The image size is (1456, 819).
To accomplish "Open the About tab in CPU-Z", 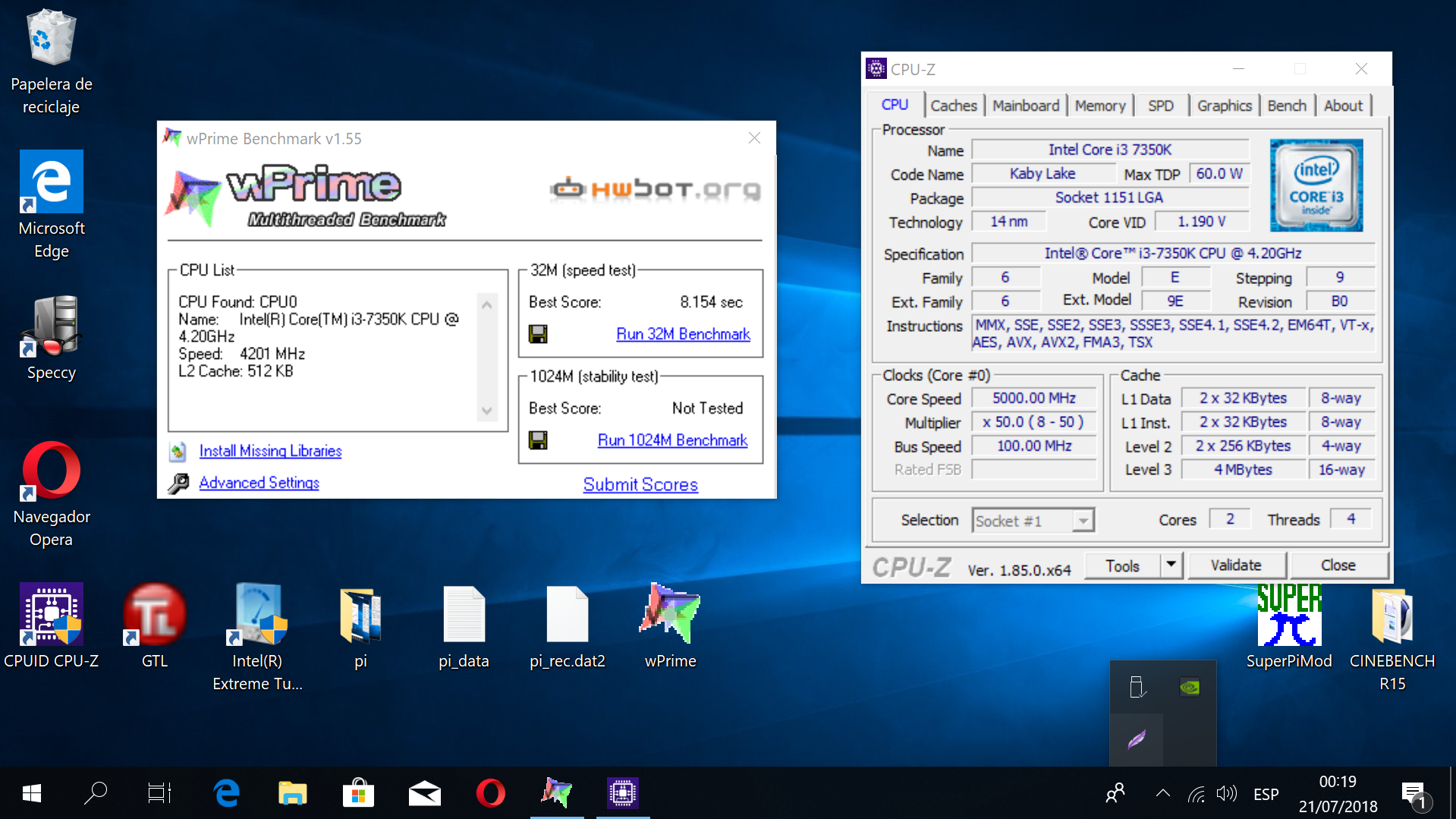I will pos(1343,106).
